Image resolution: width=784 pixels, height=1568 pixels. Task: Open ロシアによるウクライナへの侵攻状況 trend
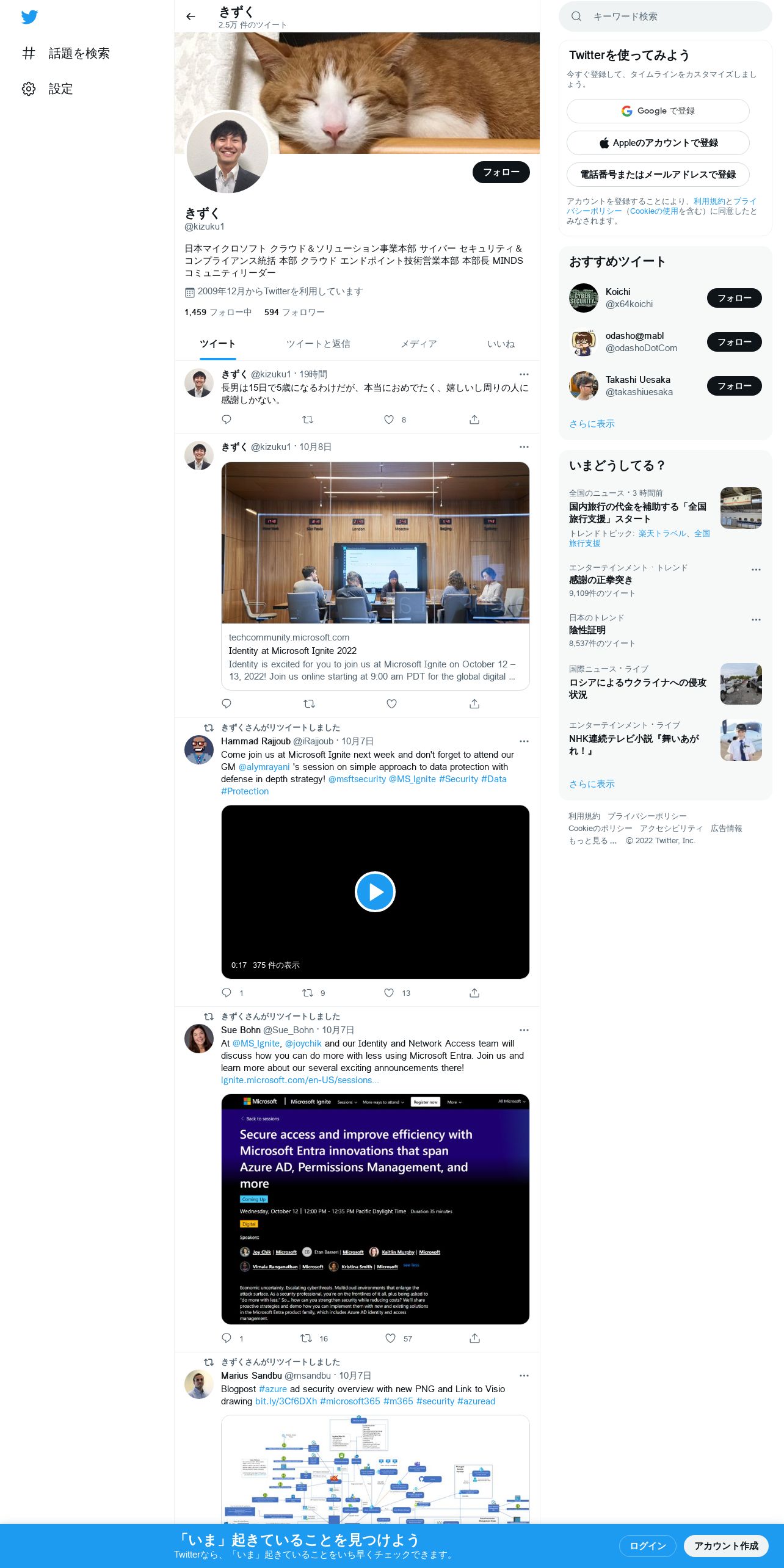pyautogui.click(x=665, y=684)
